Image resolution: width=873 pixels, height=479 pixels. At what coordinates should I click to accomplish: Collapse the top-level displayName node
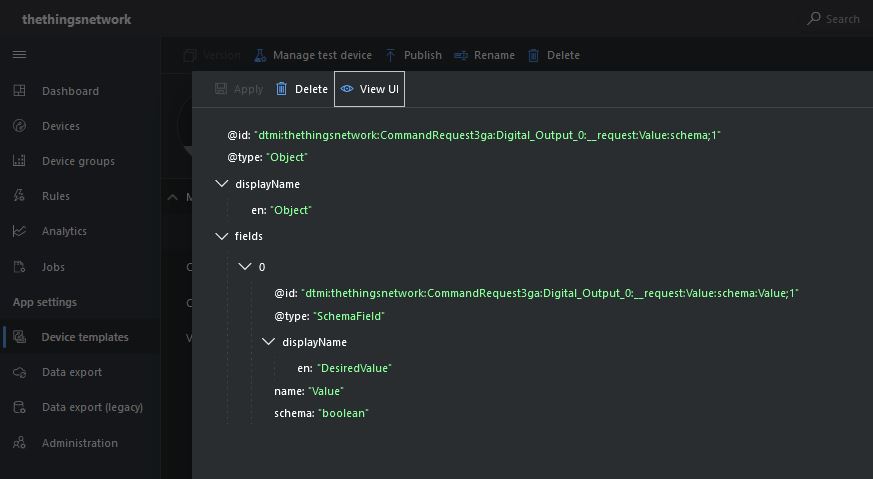coord(222,184)
